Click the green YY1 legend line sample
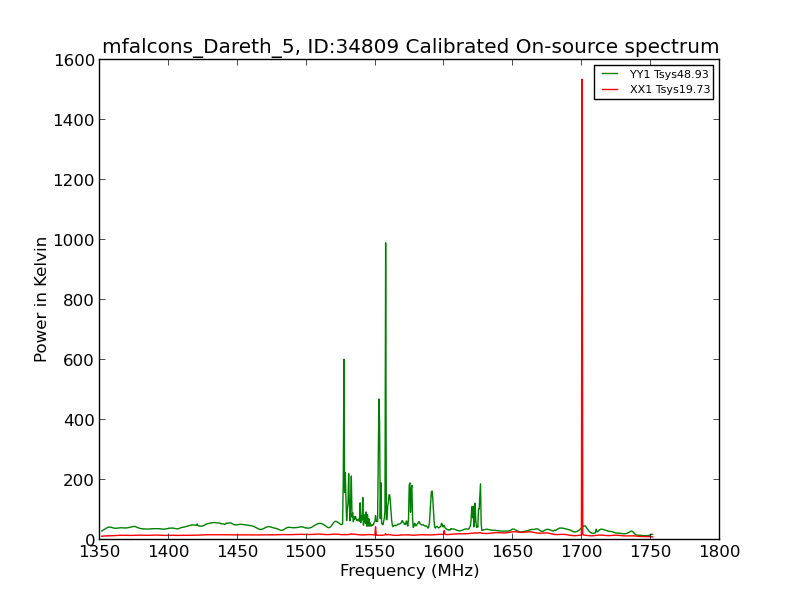 [x=610, y=74]
